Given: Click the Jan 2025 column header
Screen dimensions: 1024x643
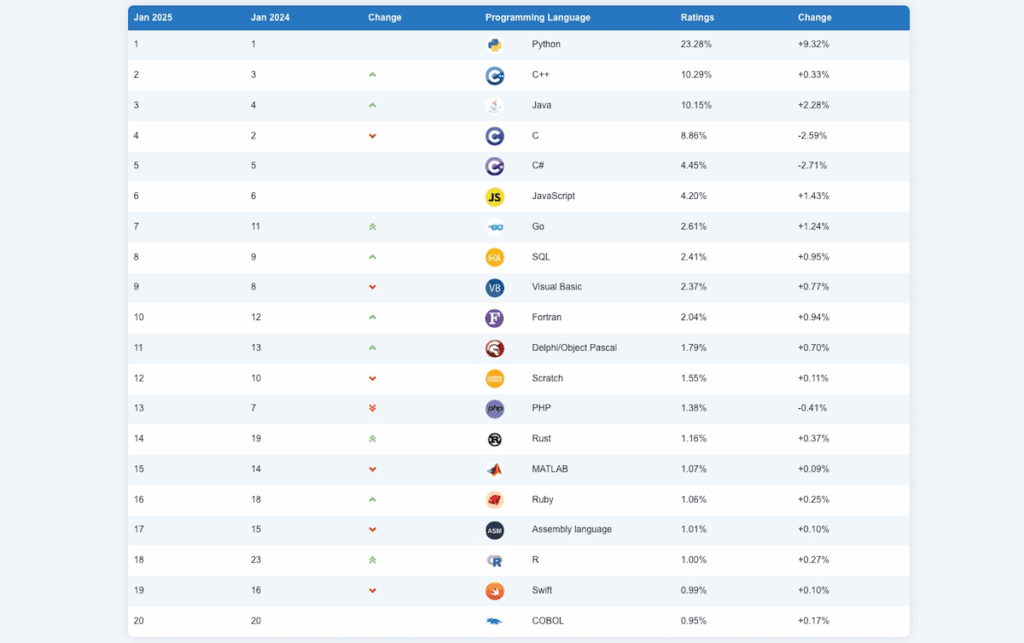Looking at the screenshot, I should point(153,18).
